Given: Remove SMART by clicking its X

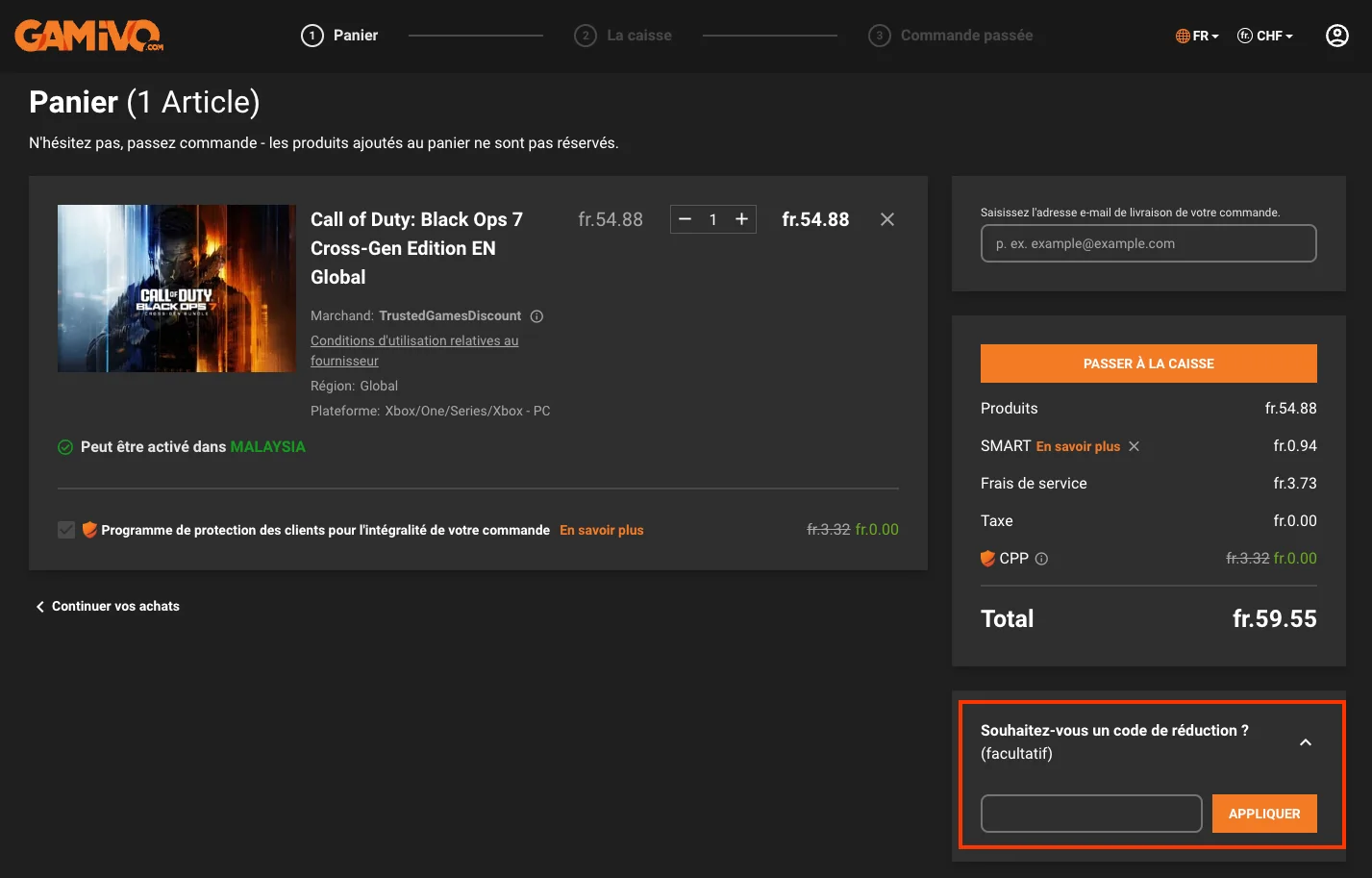Looking at the screenshot, I should coord(1134,446).
